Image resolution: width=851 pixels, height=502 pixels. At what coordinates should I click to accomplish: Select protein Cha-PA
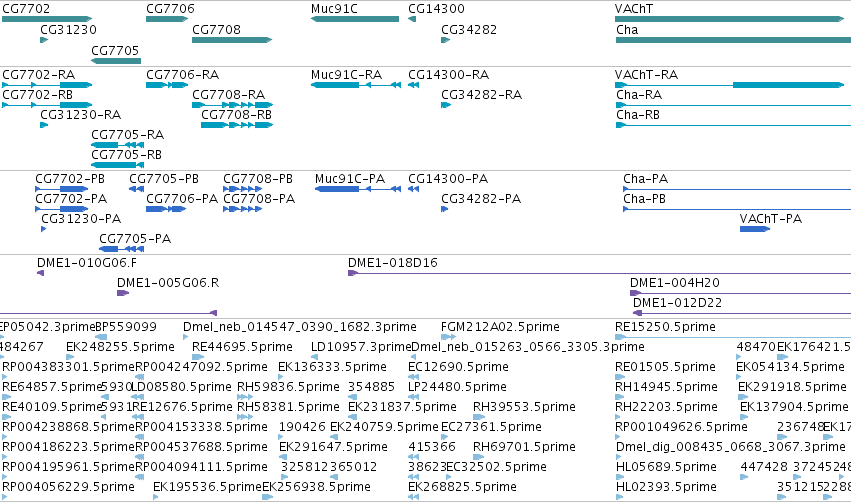point(737,189)
